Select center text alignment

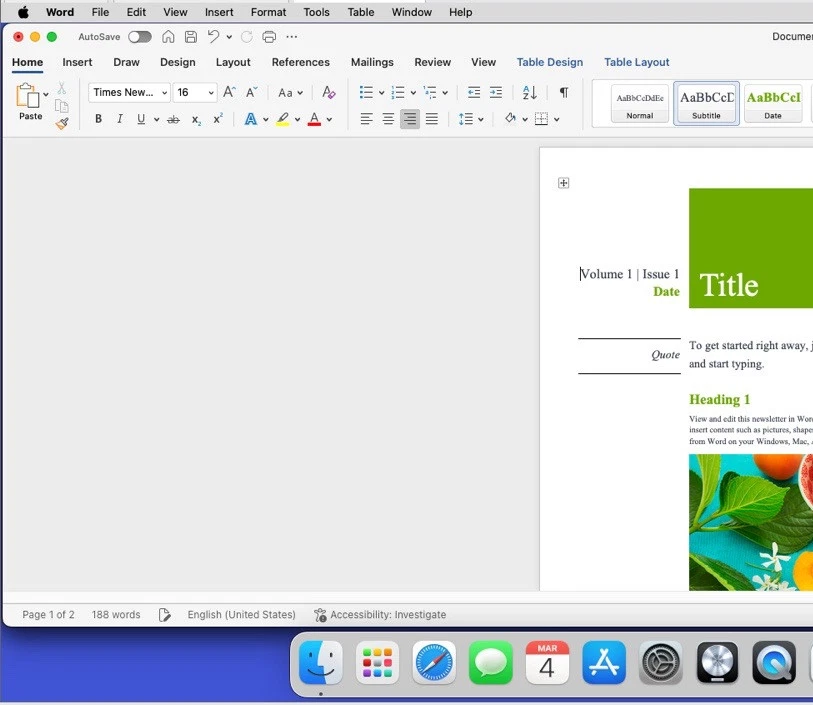click(388, 118)
